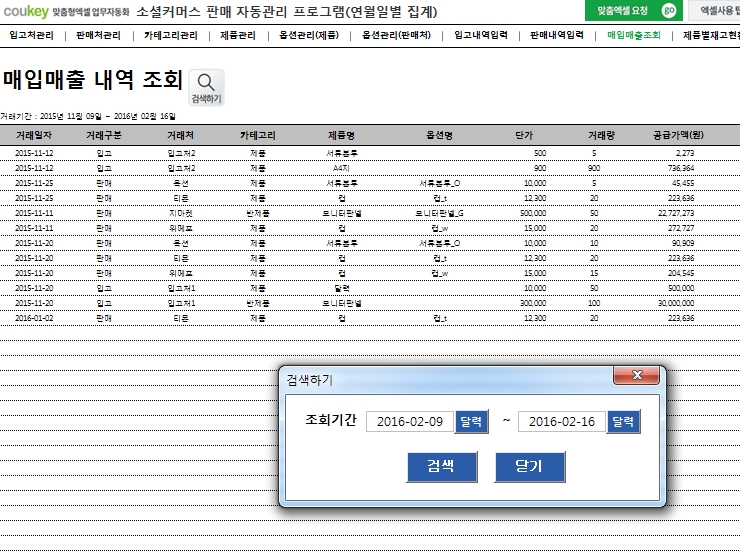This screenshot has width=740, height=555.
Task: Click the 지마켓 vendor cell
Action: point(181,213)
